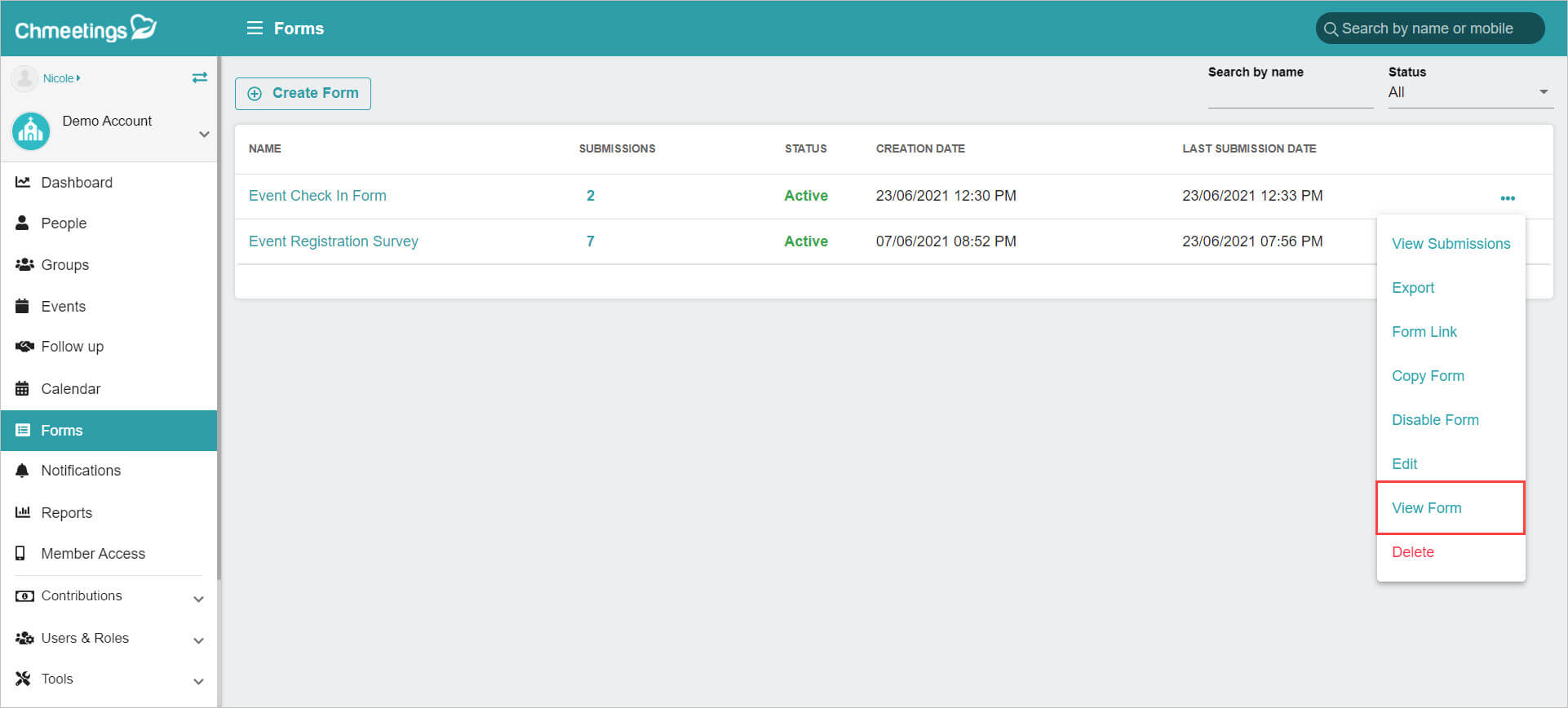Choose Edit in the context menu
The height and width of the screenshot is (708, 1568).
[1404, 464]
